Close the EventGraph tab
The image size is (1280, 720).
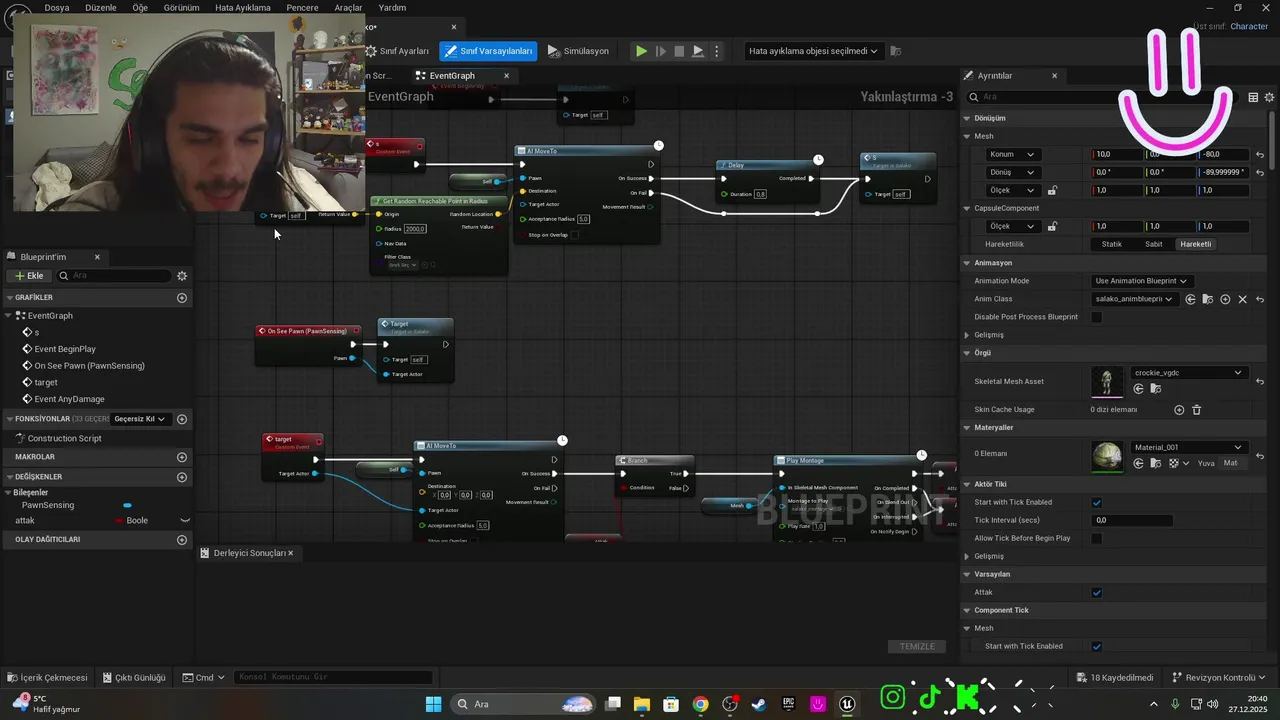point(506,76)
